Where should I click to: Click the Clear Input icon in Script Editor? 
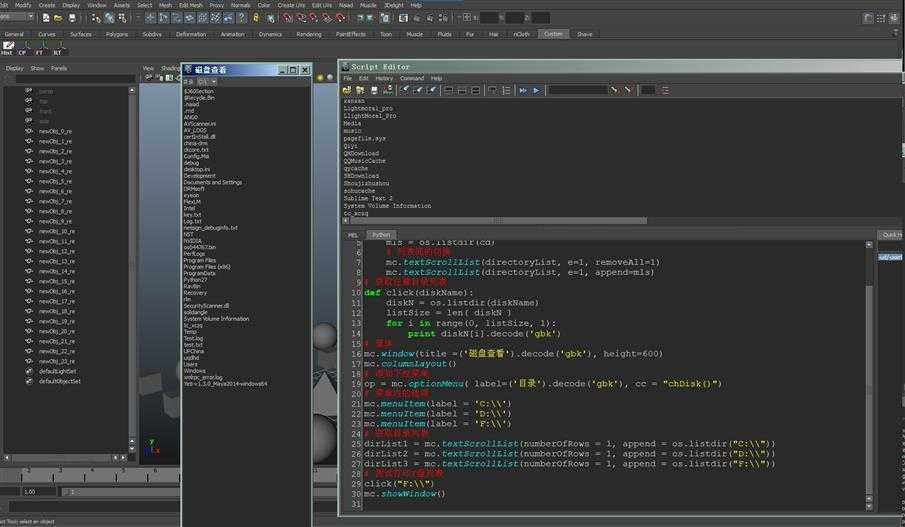pyautogui.click(x=418, y=90)
